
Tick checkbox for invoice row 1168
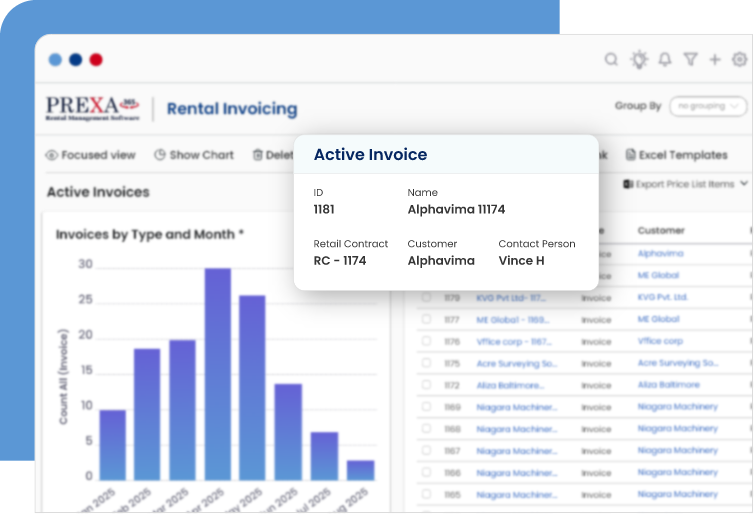point(426,428)
